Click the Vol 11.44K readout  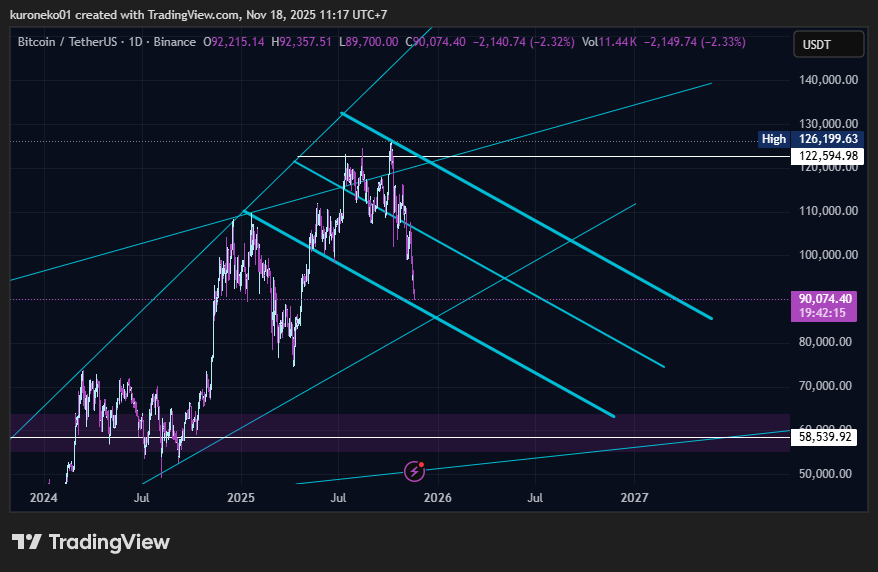tap(609, 42)
